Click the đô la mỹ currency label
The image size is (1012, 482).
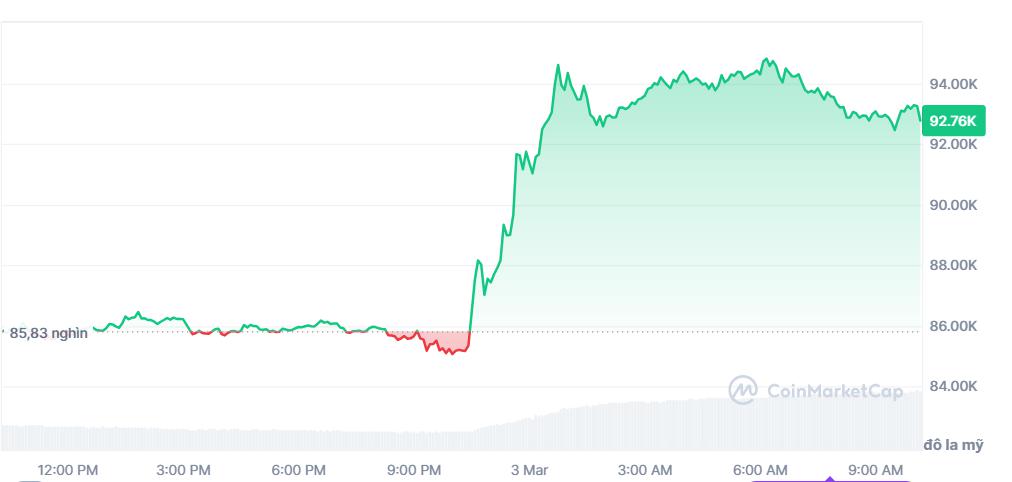tap(953, 445)
